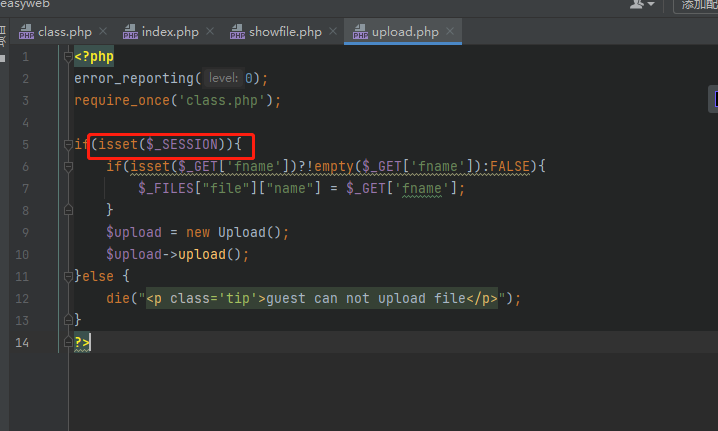Click line number 12 in the gutter
Screen dimensions: 718x431
22,299
